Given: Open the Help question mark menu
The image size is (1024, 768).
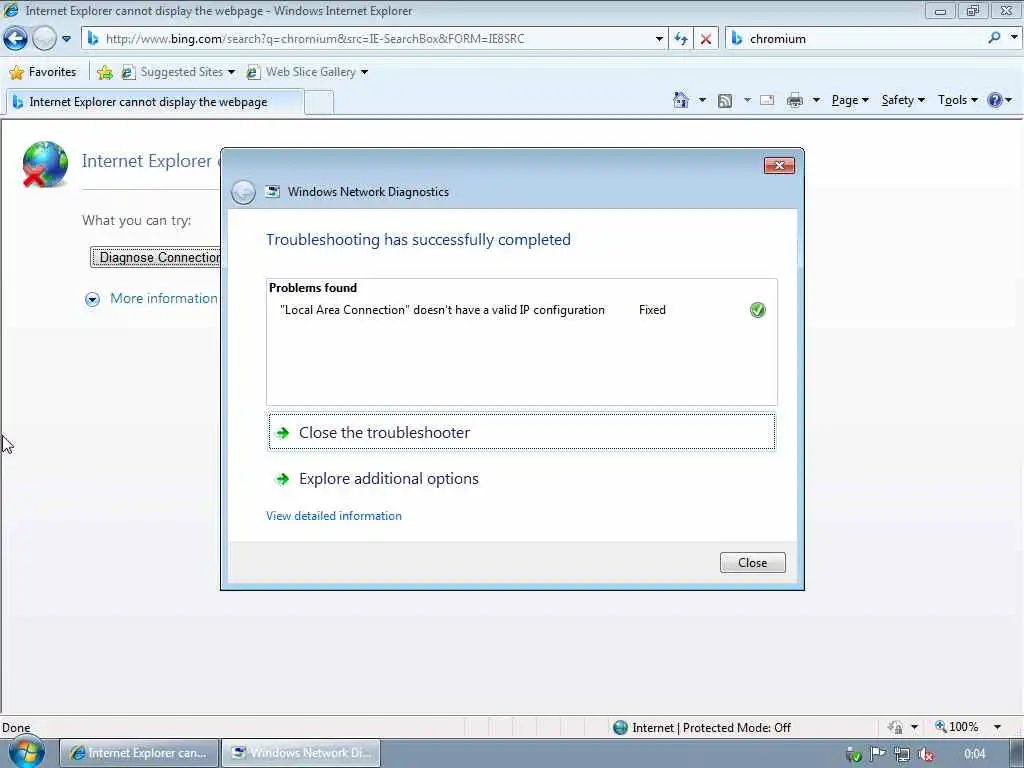Looking at the screenshot, I should click(x=1000, y=100).
